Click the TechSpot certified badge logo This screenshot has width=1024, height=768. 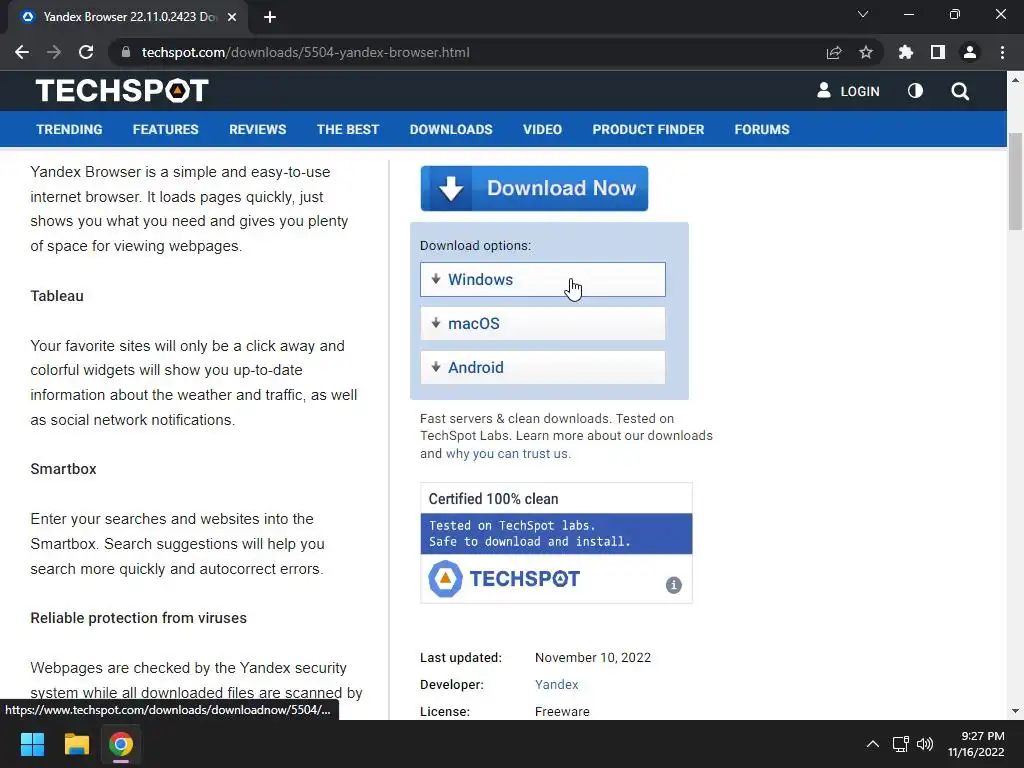click(x=504, y=579)
